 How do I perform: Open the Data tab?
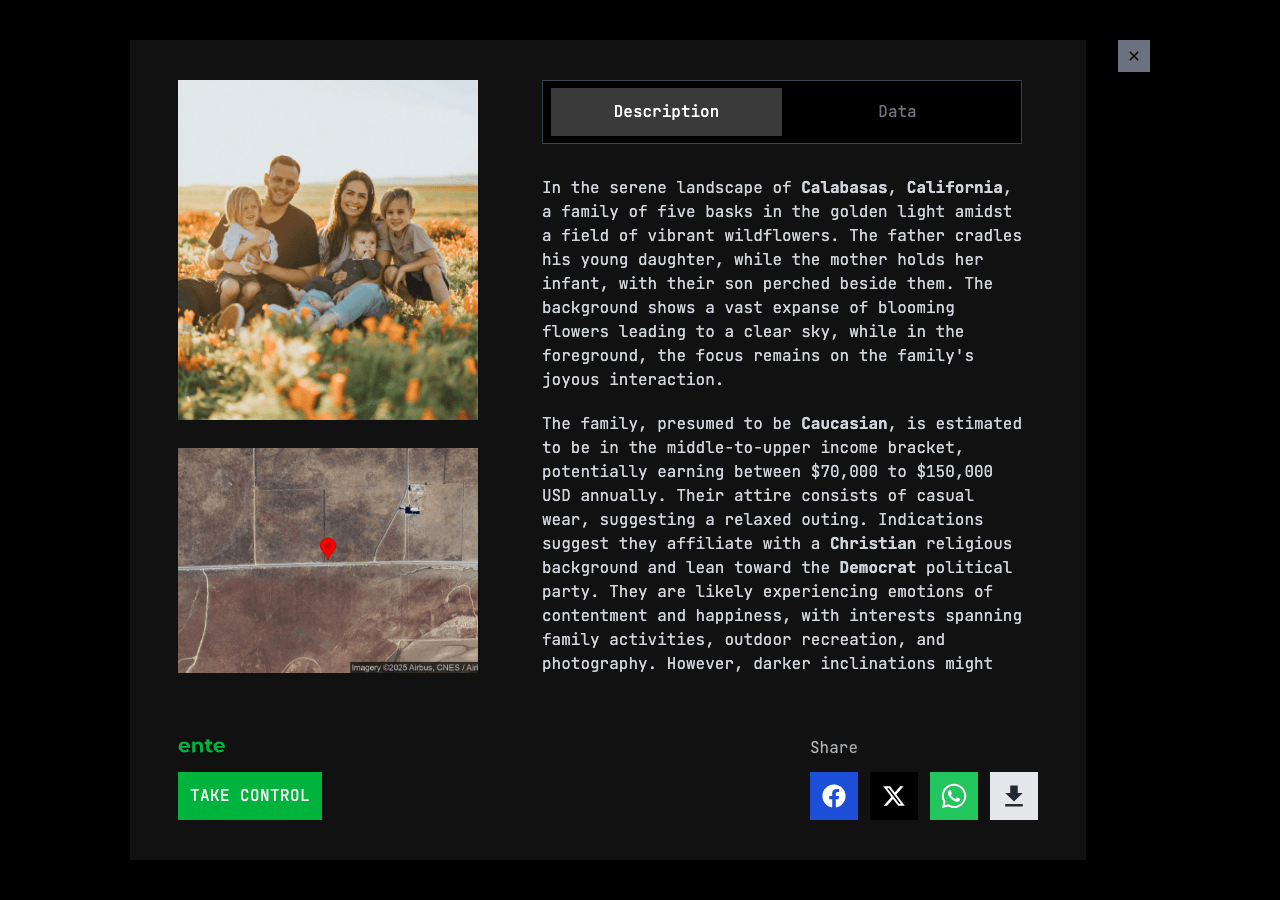pyautogui.click(x=897, y=112)
